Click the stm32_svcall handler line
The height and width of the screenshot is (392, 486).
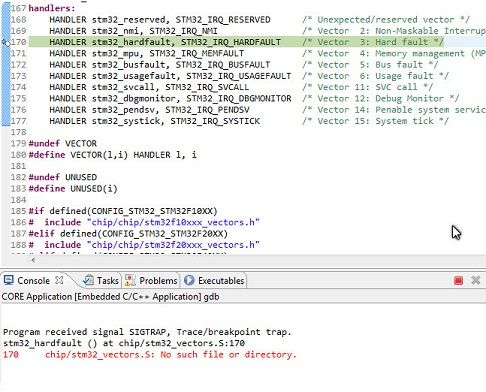149,87
